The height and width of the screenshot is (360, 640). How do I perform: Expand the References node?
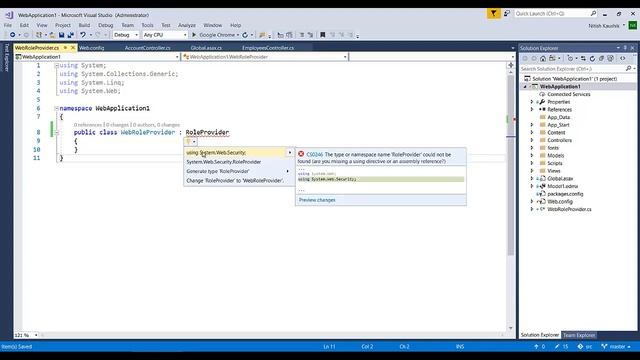[x=532, y=109]
